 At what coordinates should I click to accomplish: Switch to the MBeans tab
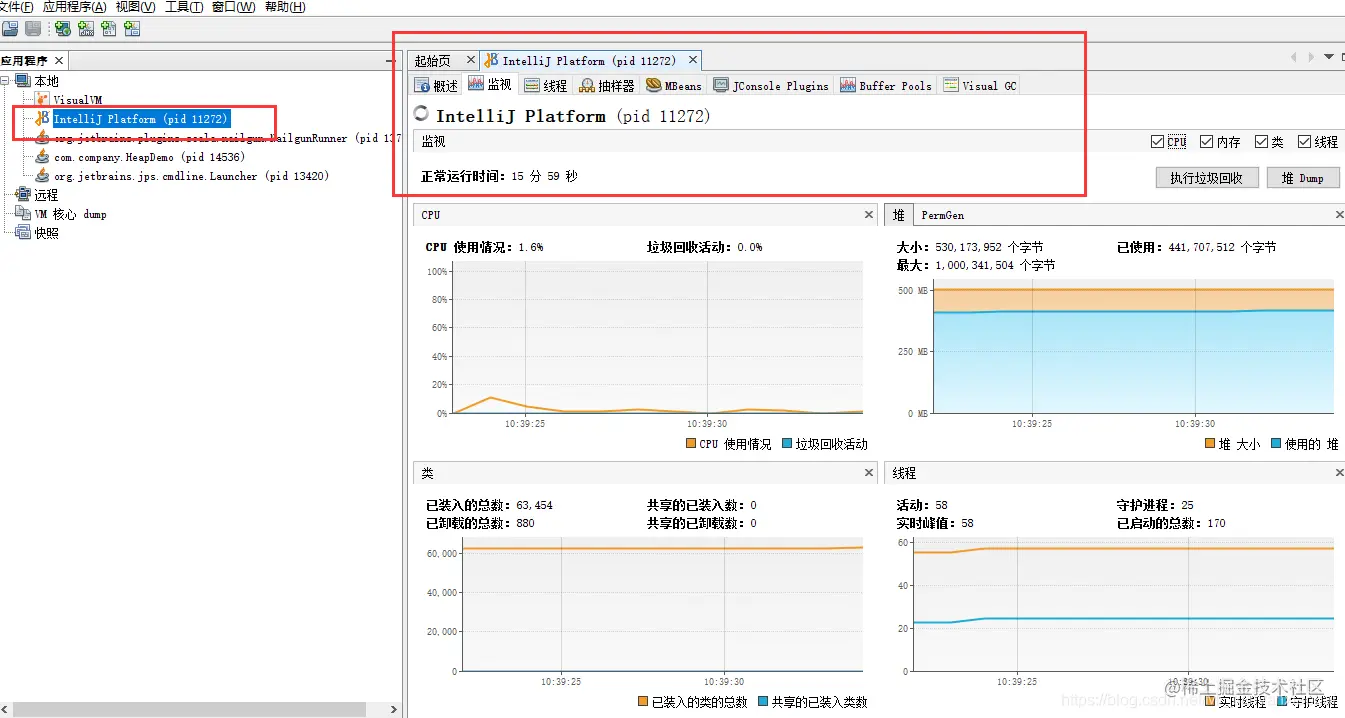674,86
